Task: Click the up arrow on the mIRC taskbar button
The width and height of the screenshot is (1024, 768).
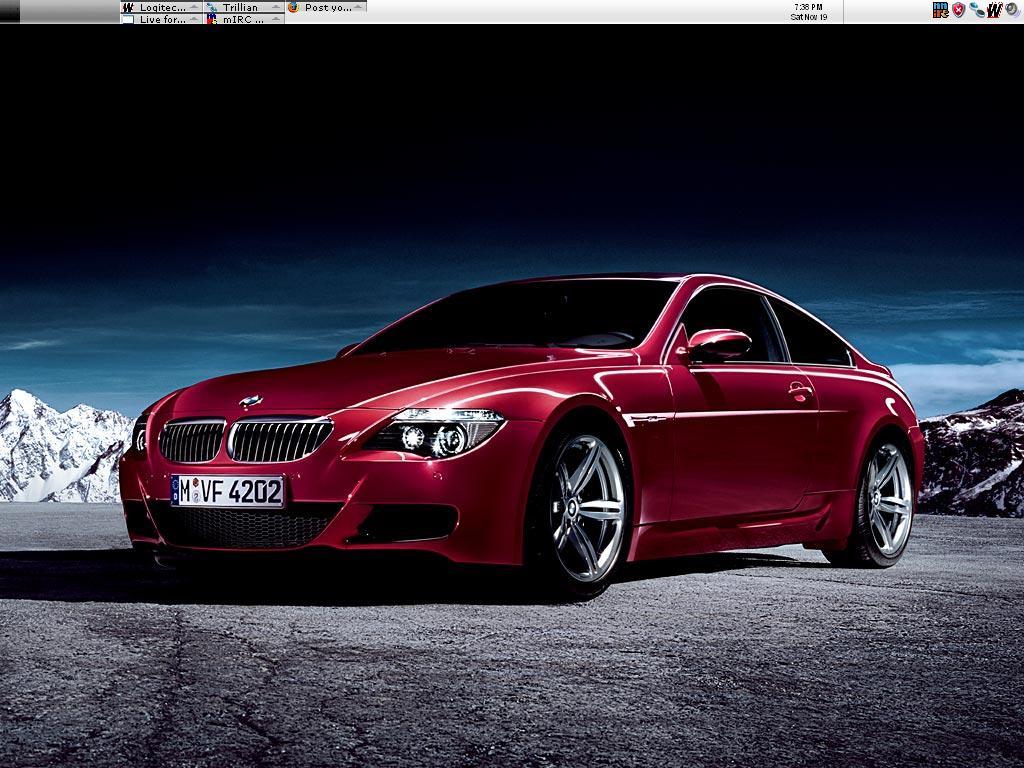Action: click(276, 19)
